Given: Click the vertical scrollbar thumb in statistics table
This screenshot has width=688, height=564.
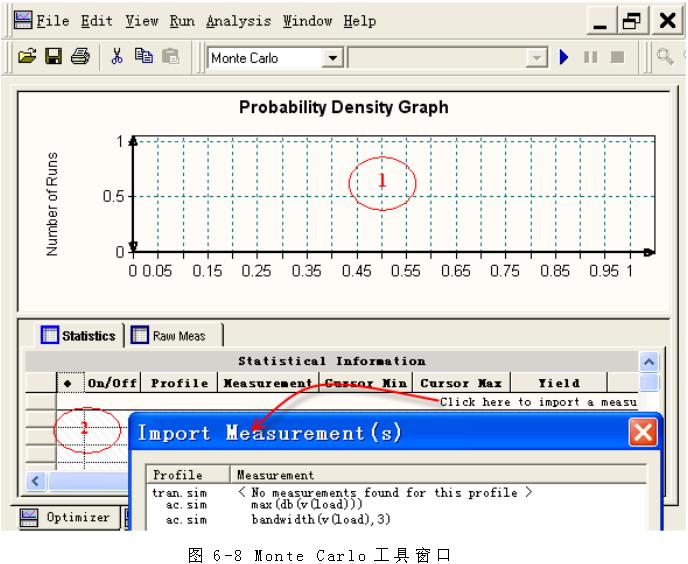Looking at the screenshot, I should click(649, 382).
